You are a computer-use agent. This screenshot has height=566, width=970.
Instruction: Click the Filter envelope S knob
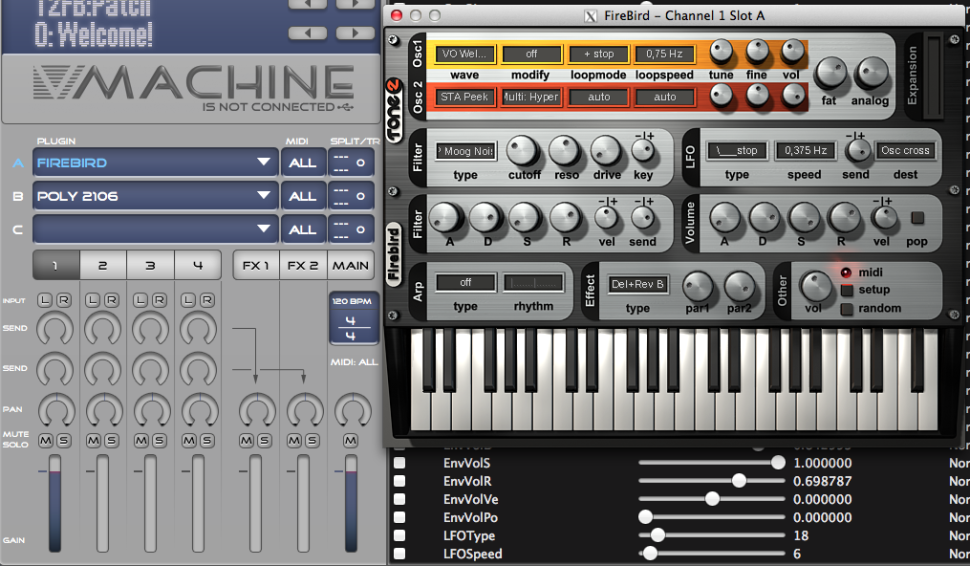526,218
